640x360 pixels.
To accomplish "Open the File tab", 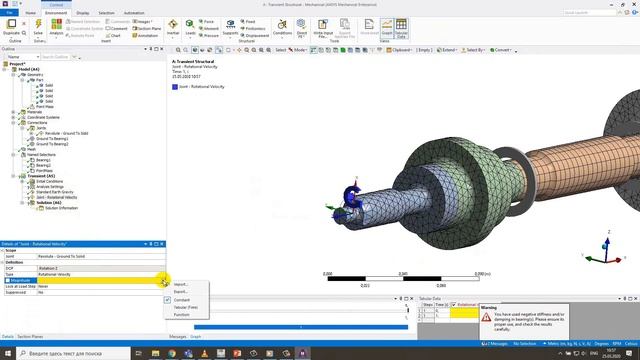I will point(9,13).
